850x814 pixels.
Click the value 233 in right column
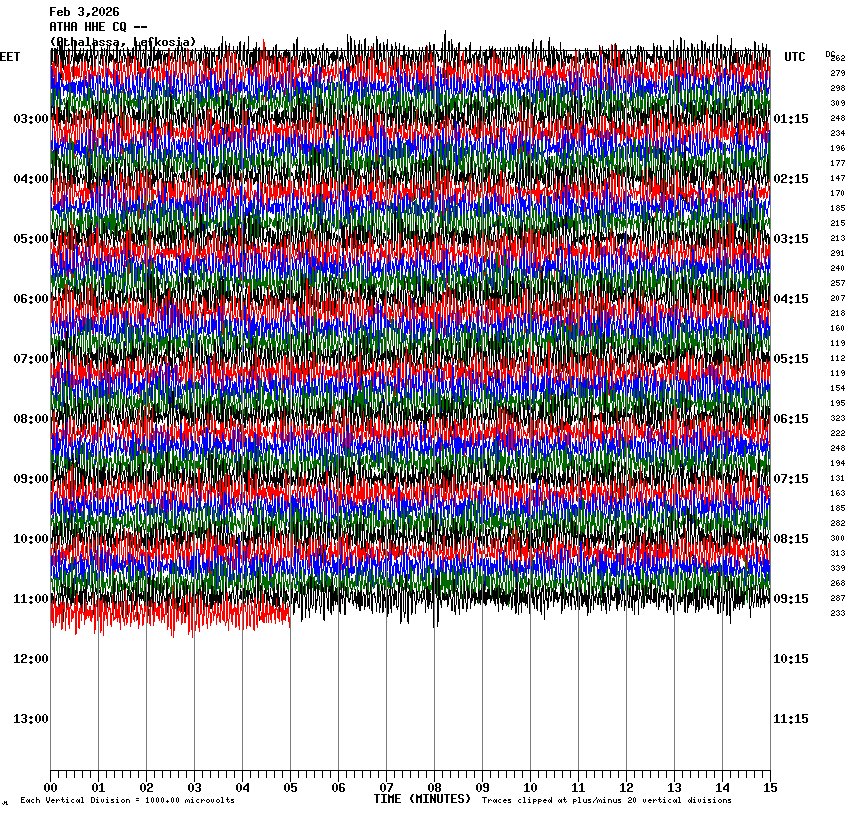click(x=837, y=613)
